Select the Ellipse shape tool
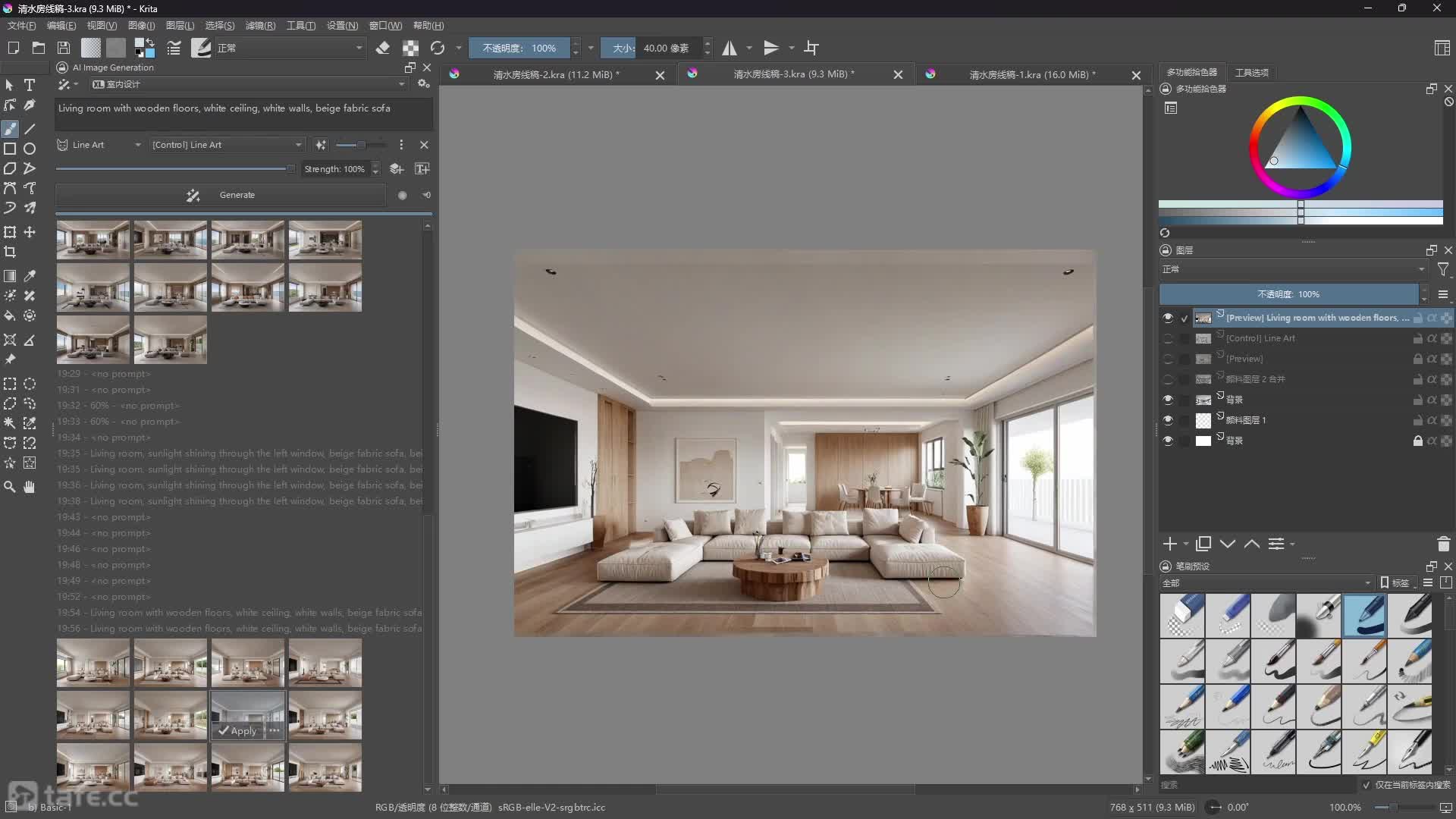 (30, 149)
